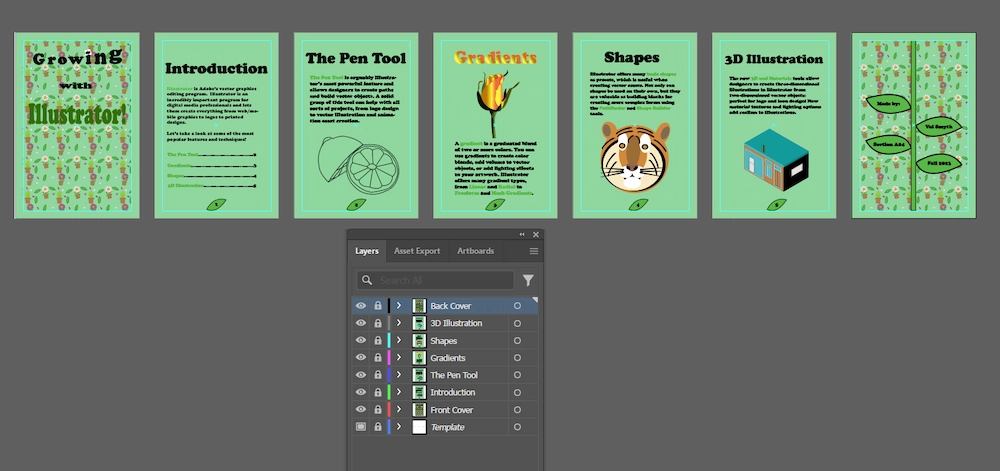Expand the Front Cover layer
The width and height of the screenshot is (1000, 471).
pyautogui.click(x=399, y=409)
